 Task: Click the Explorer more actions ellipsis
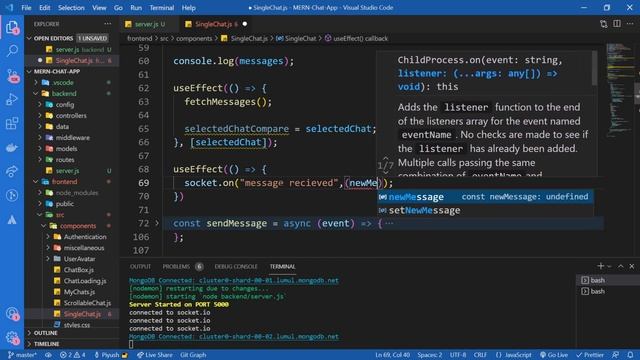point(108,24)
